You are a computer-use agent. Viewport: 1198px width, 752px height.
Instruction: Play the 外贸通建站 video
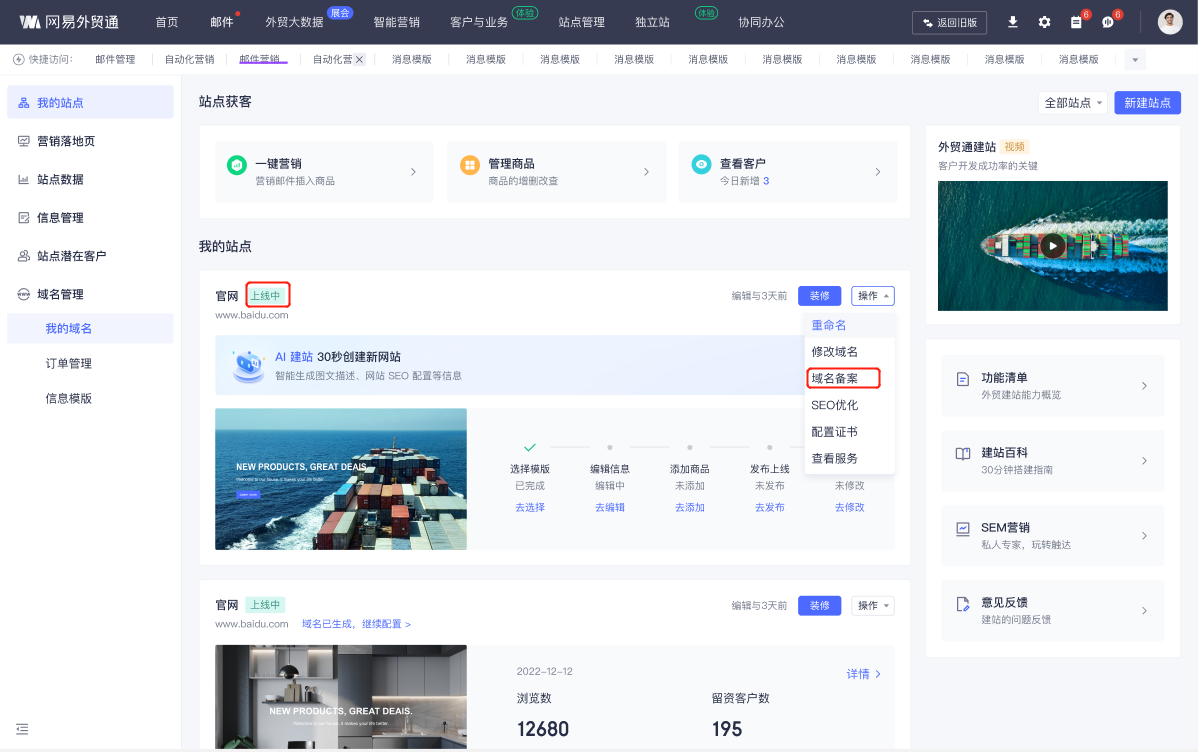[1052, 246]
